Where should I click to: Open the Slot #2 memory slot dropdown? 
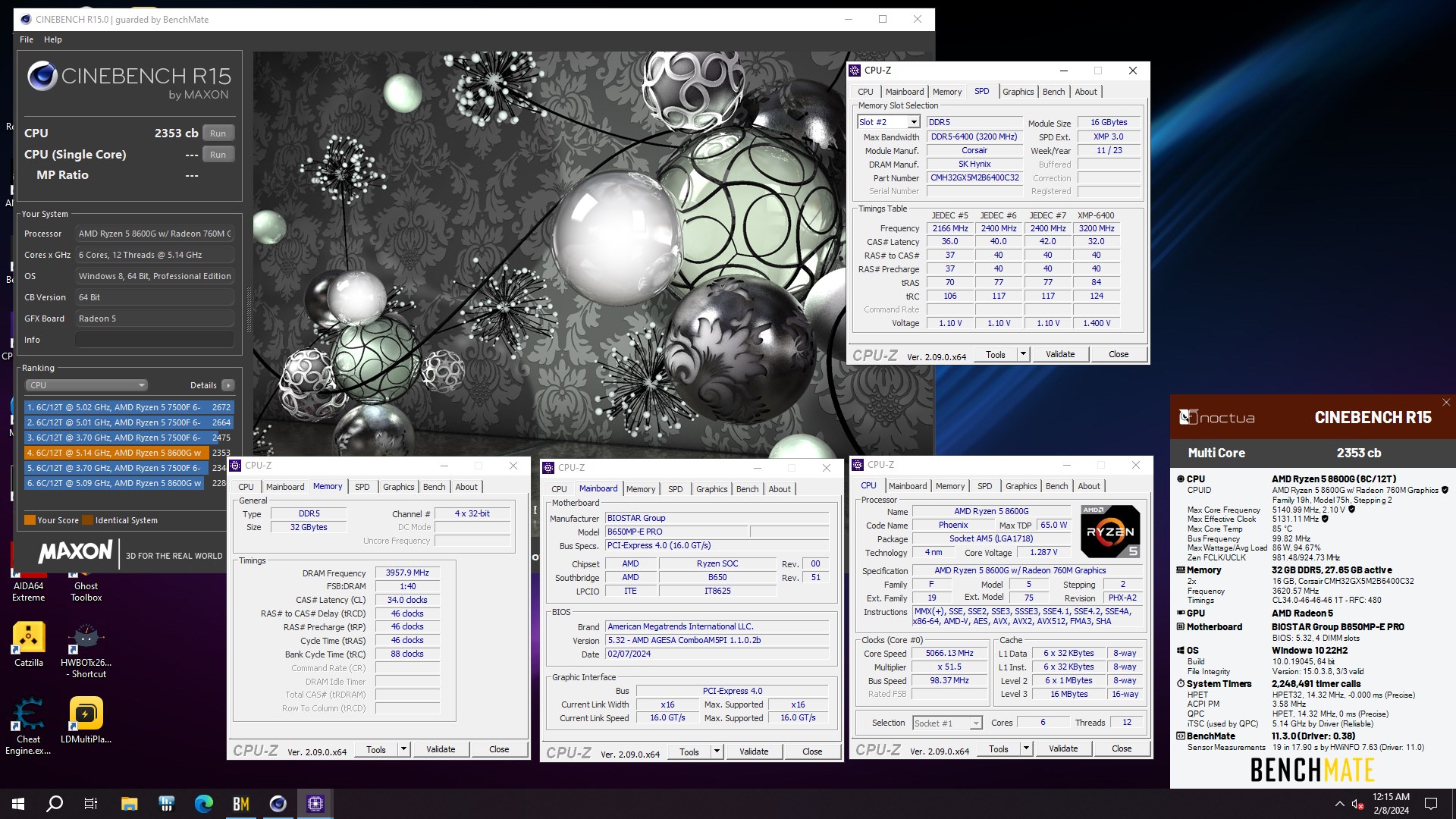pos(914,122)
